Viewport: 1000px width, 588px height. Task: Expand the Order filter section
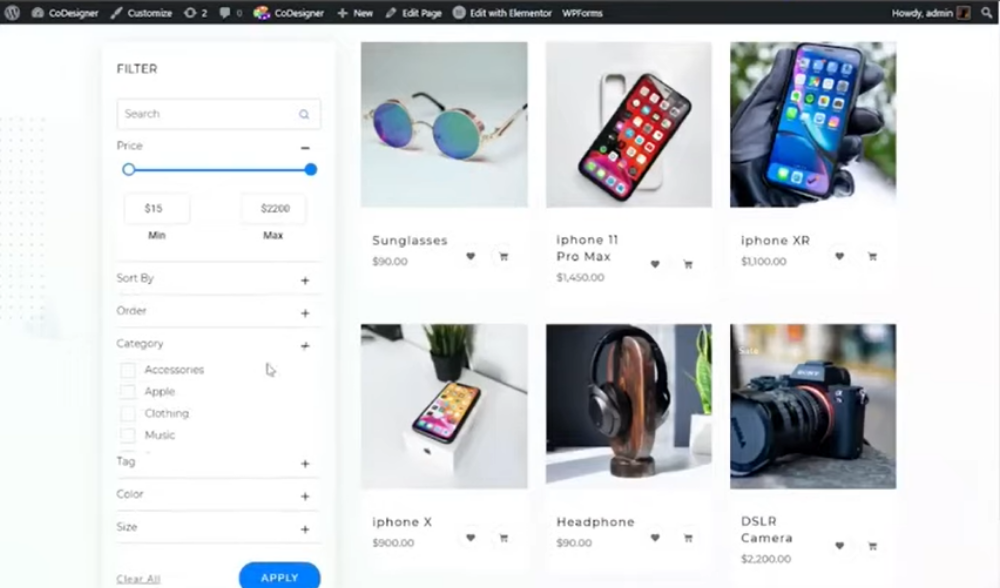point(305,313)
